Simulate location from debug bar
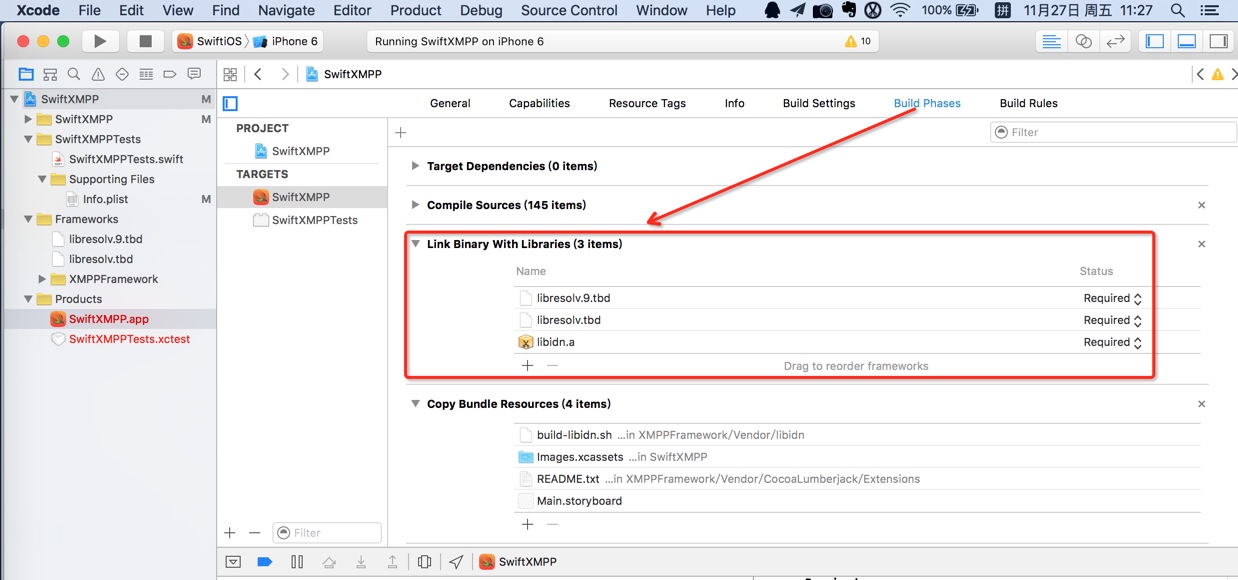 (456, 562)
